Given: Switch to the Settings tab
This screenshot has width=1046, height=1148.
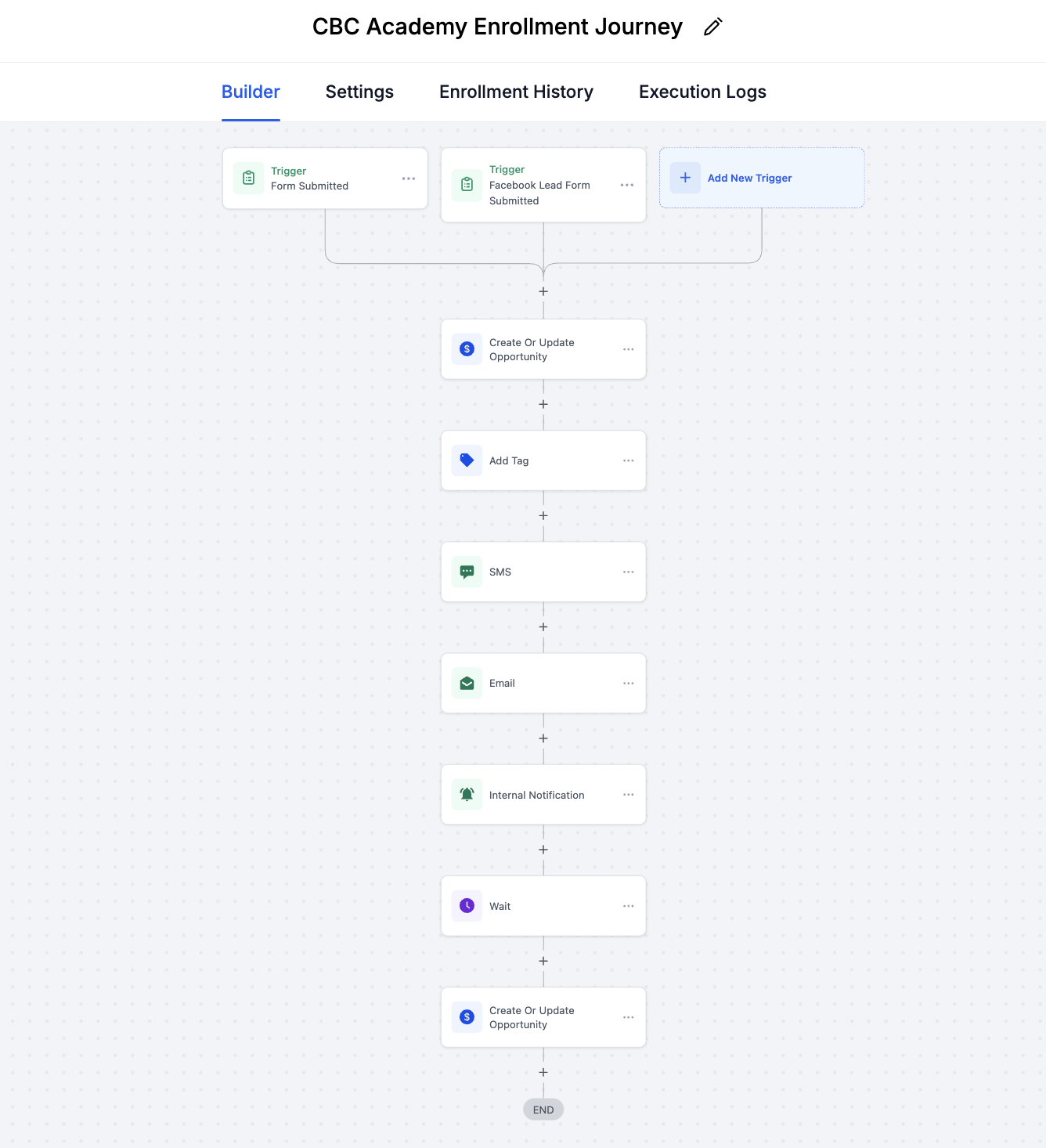Looking at the screenshot, I should [359, 92].
